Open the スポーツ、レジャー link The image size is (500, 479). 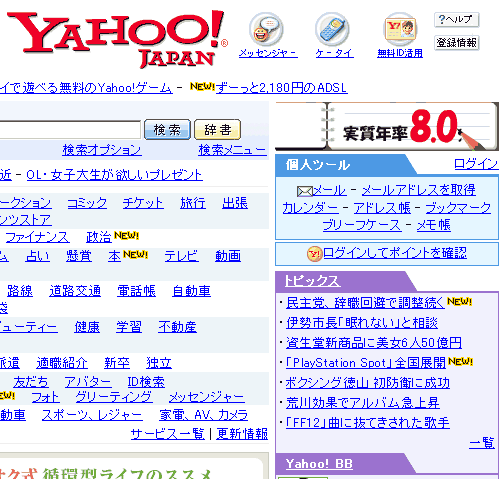tap(92, 415)
